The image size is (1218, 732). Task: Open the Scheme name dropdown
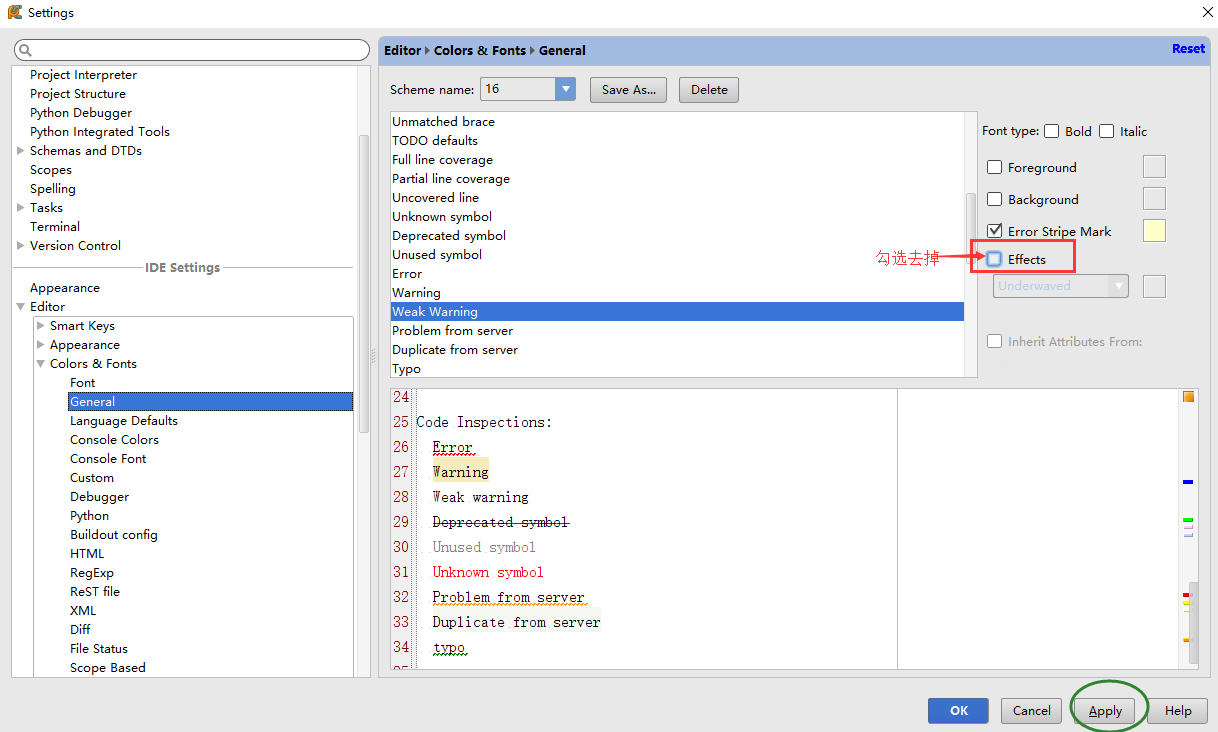[566, 89]
